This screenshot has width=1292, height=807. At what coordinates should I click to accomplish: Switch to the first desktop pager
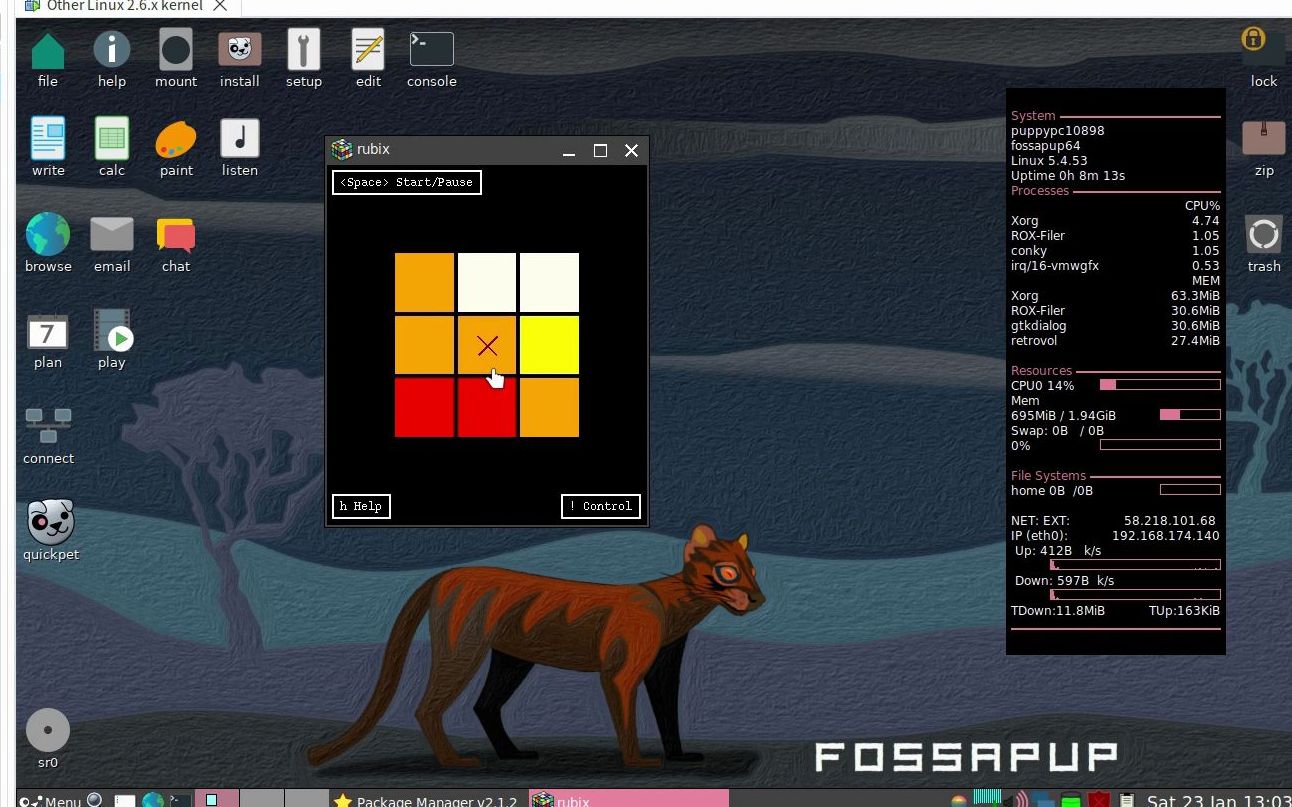[217, 799]
